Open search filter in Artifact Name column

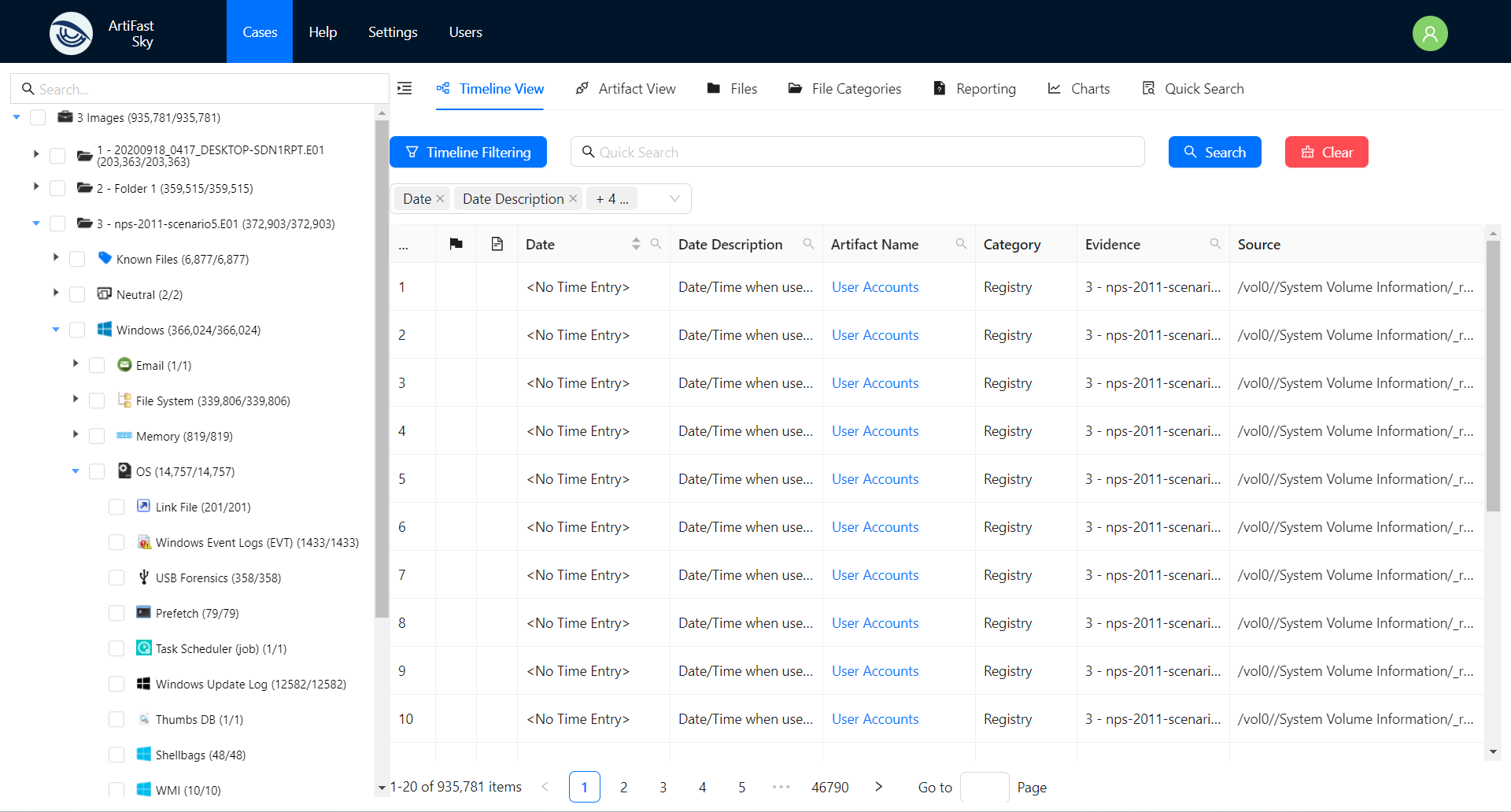coord(960,244)
